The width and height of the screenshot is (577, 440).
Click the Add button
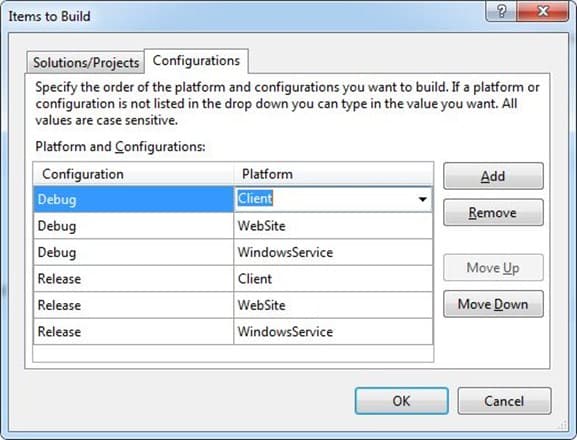[x=493, y=176]
